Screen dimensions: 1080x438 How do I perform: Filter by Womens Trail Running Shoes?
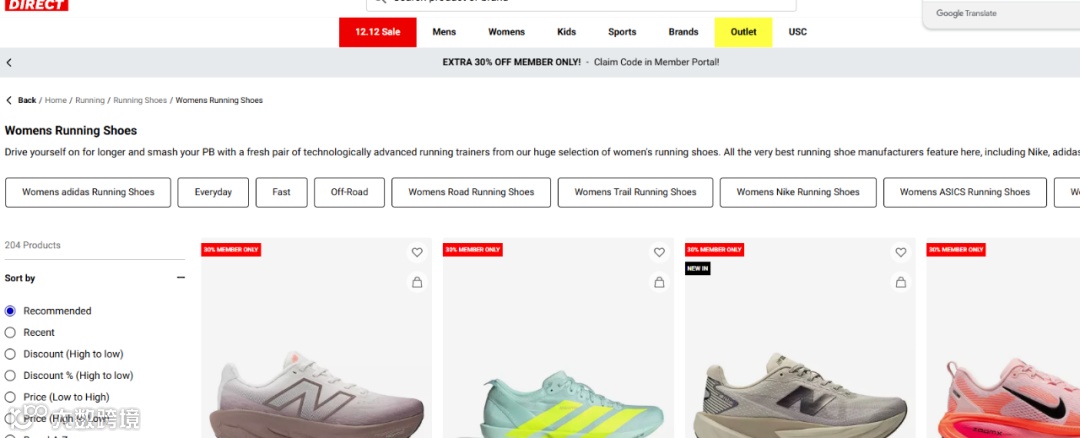tap(635, 192)
